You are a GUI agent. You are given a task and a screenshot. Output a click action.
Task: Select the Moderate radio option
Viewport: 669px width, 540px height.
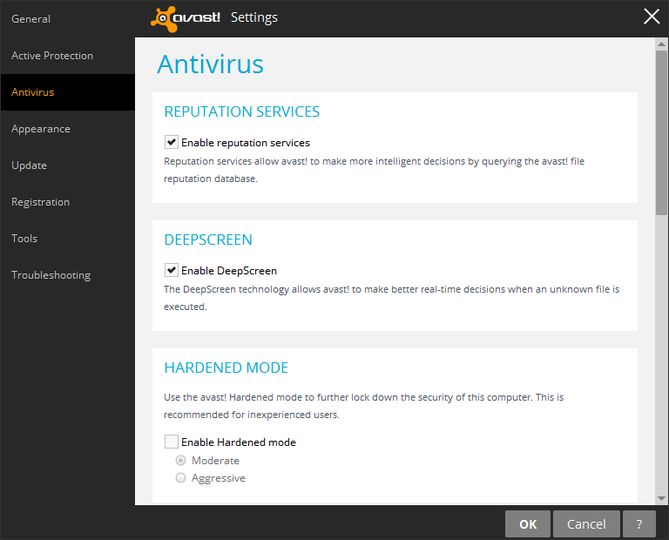click(x=181, y=460)
